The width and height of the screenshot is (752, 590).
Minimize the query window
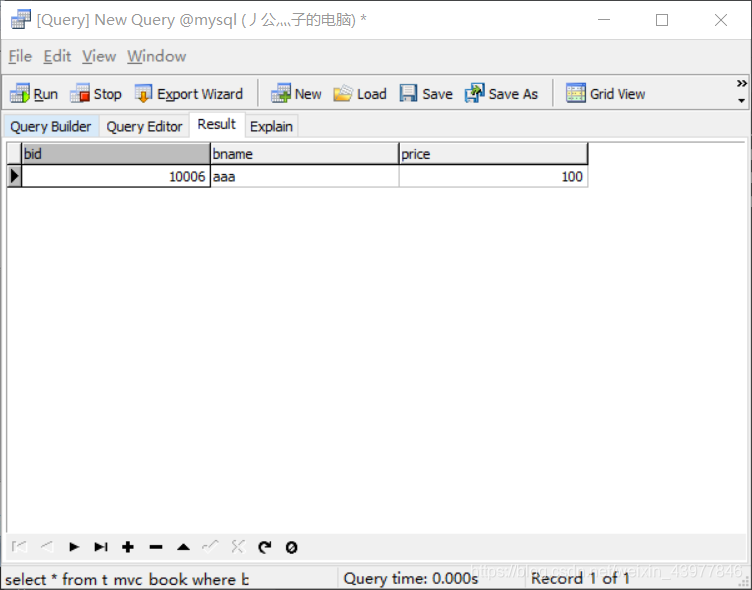click(x=604, y=20)
